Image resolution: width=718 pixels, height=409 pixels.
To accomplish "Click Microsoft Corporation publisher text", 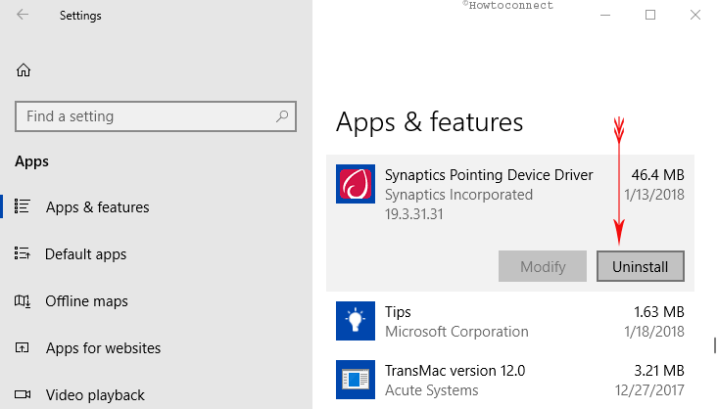I will [457, 332].
